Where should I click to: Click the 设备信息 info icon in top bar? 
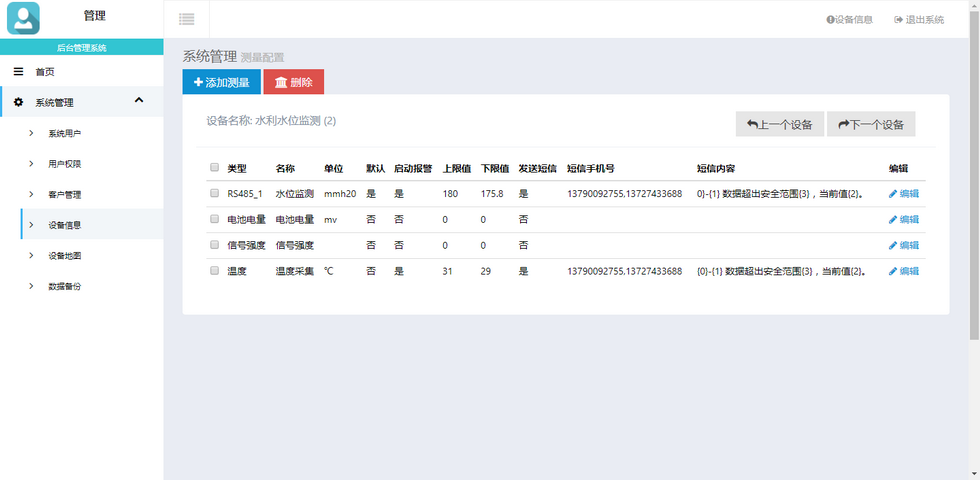click(x=830, y=19)
